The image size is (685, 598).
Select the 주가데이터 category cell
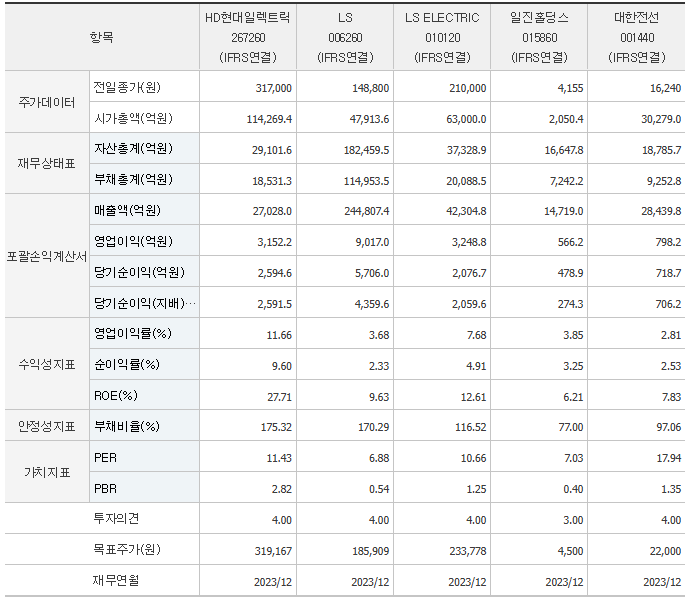pos(47,102)
